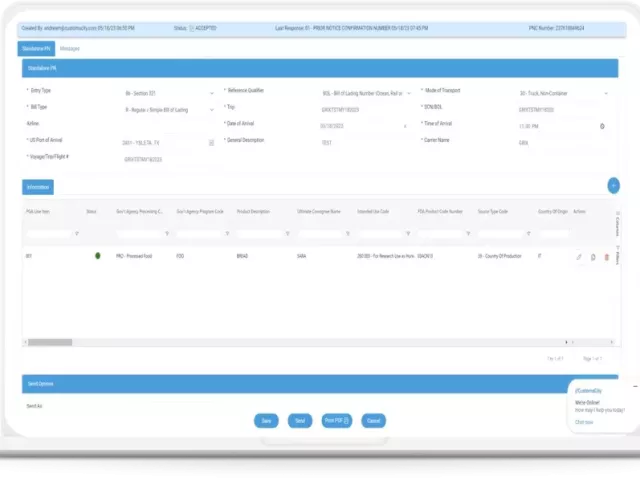640x480 pixels.
Task: Click the PRO - Processed Food cell
Action: tap(134, 256)
